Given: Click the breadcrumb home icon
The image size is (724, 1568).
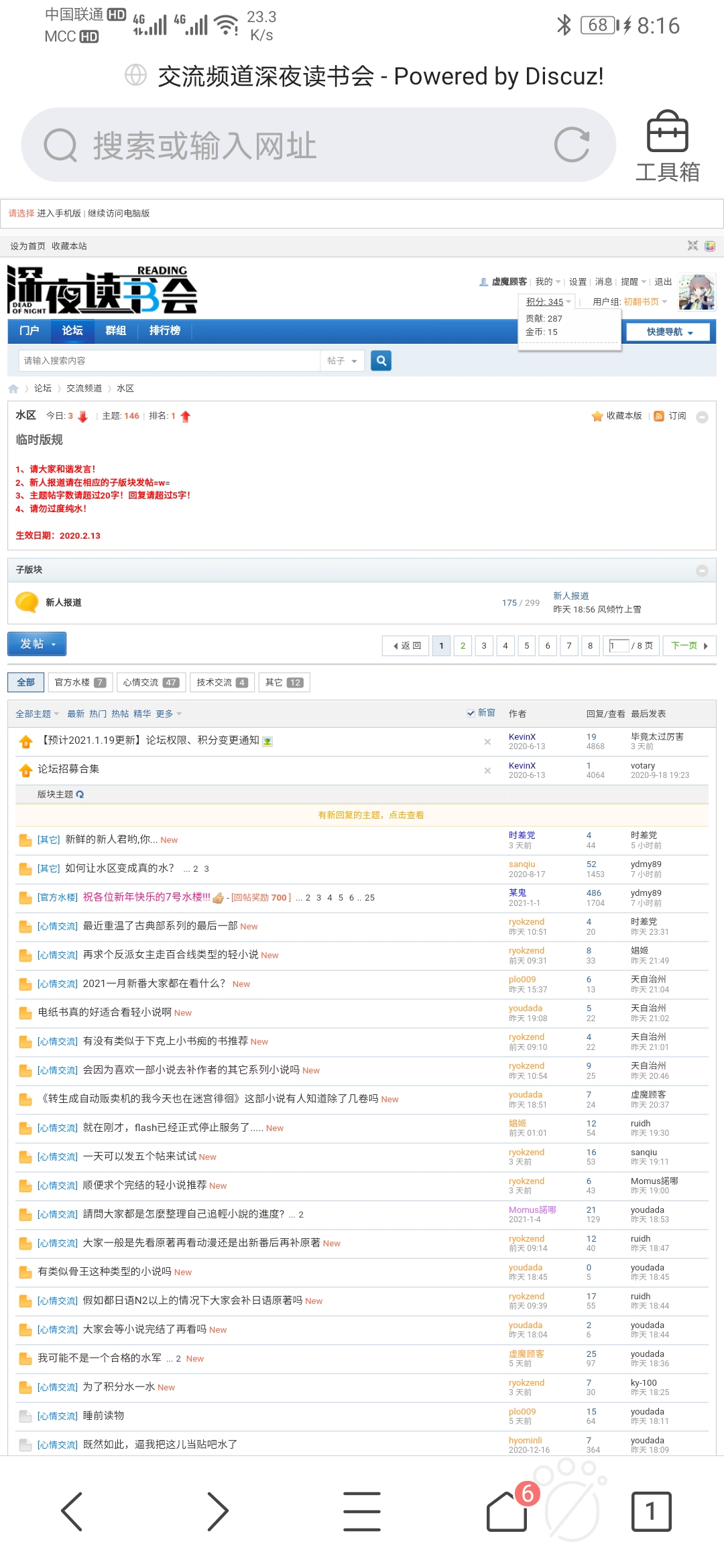Looking at the screenshot, I should (x=13, y=389).
